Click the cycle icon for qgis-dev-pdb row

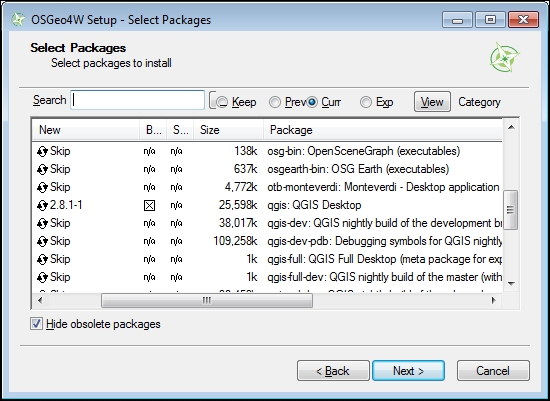coord(42,241)
